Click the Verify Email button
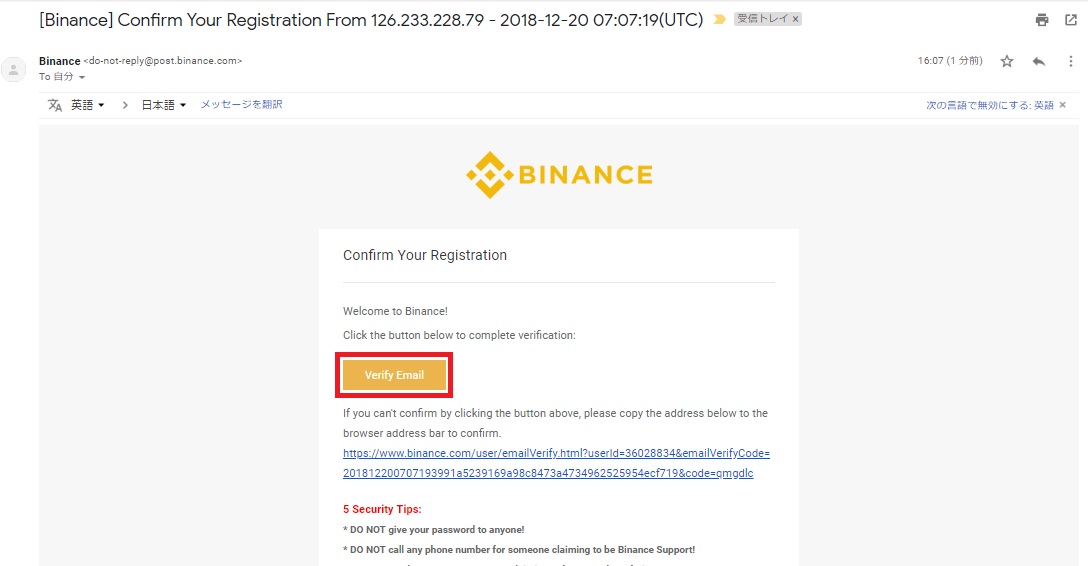This screenshot has width=1088, height=566. click(x=394, y=375)
